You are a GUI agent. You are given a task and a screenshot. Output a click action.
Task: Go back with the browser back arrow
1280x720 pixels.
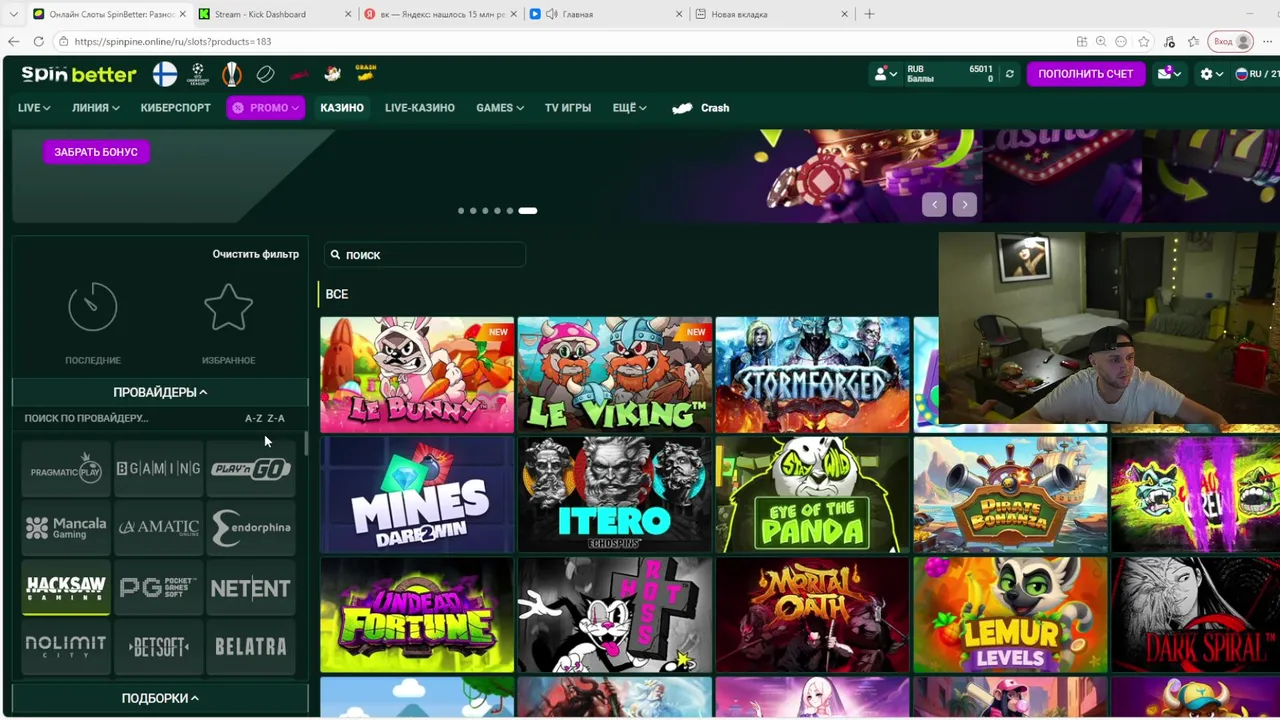pyautogui.click(x=13, y=41)
